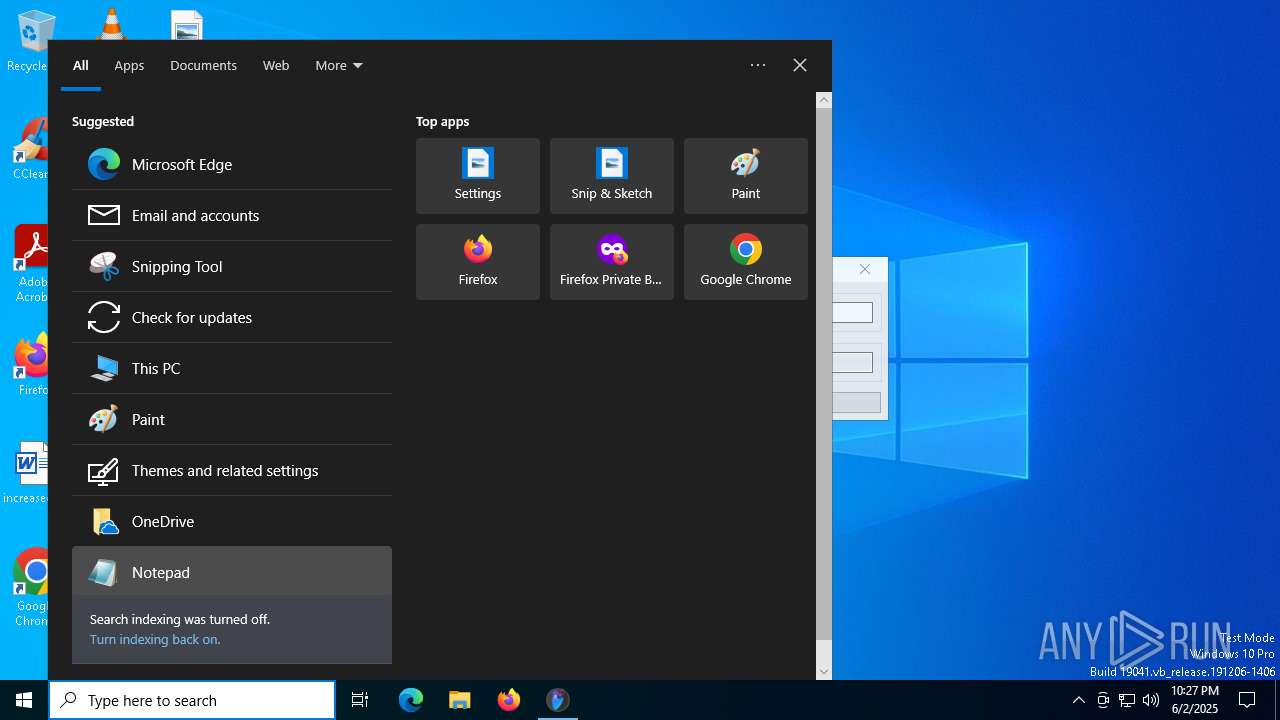Open File Explorer from the taskbar
This screenshot has height=720, width=1280.
pos(459,700)
